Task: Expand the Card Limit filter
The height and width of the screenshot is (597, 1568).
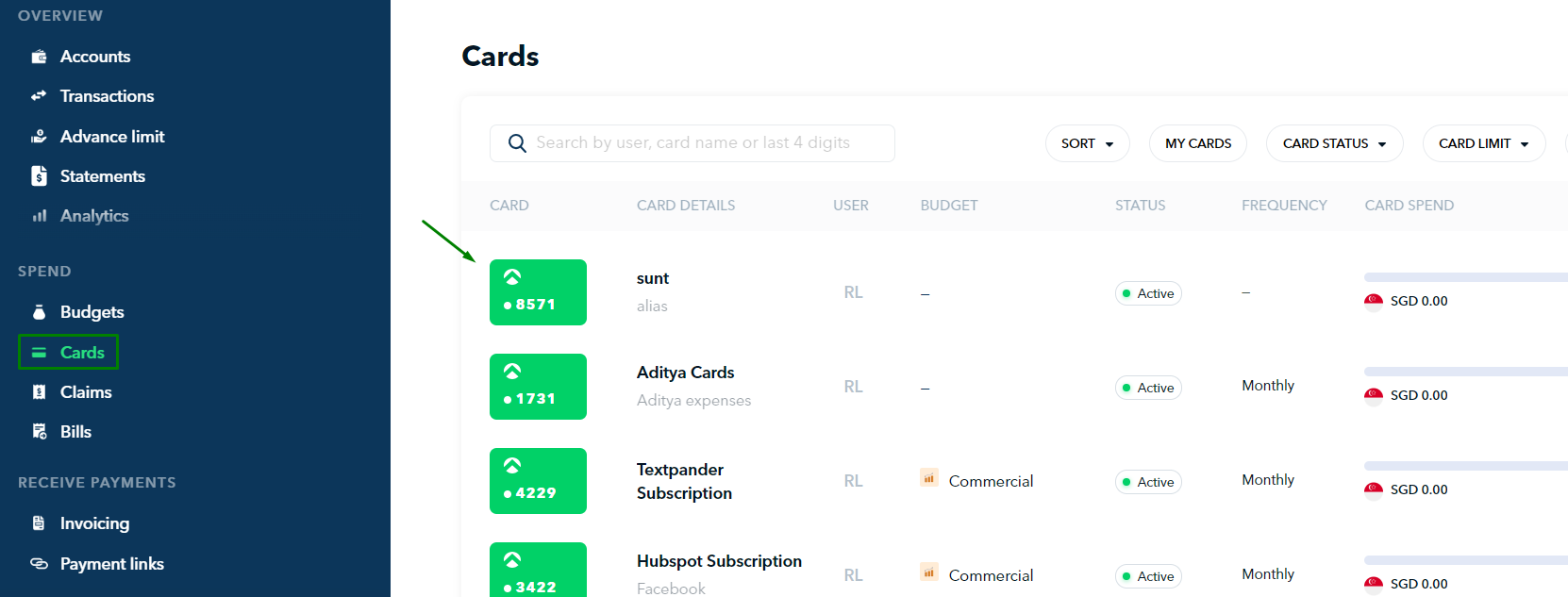Action: coord(1483,143)
